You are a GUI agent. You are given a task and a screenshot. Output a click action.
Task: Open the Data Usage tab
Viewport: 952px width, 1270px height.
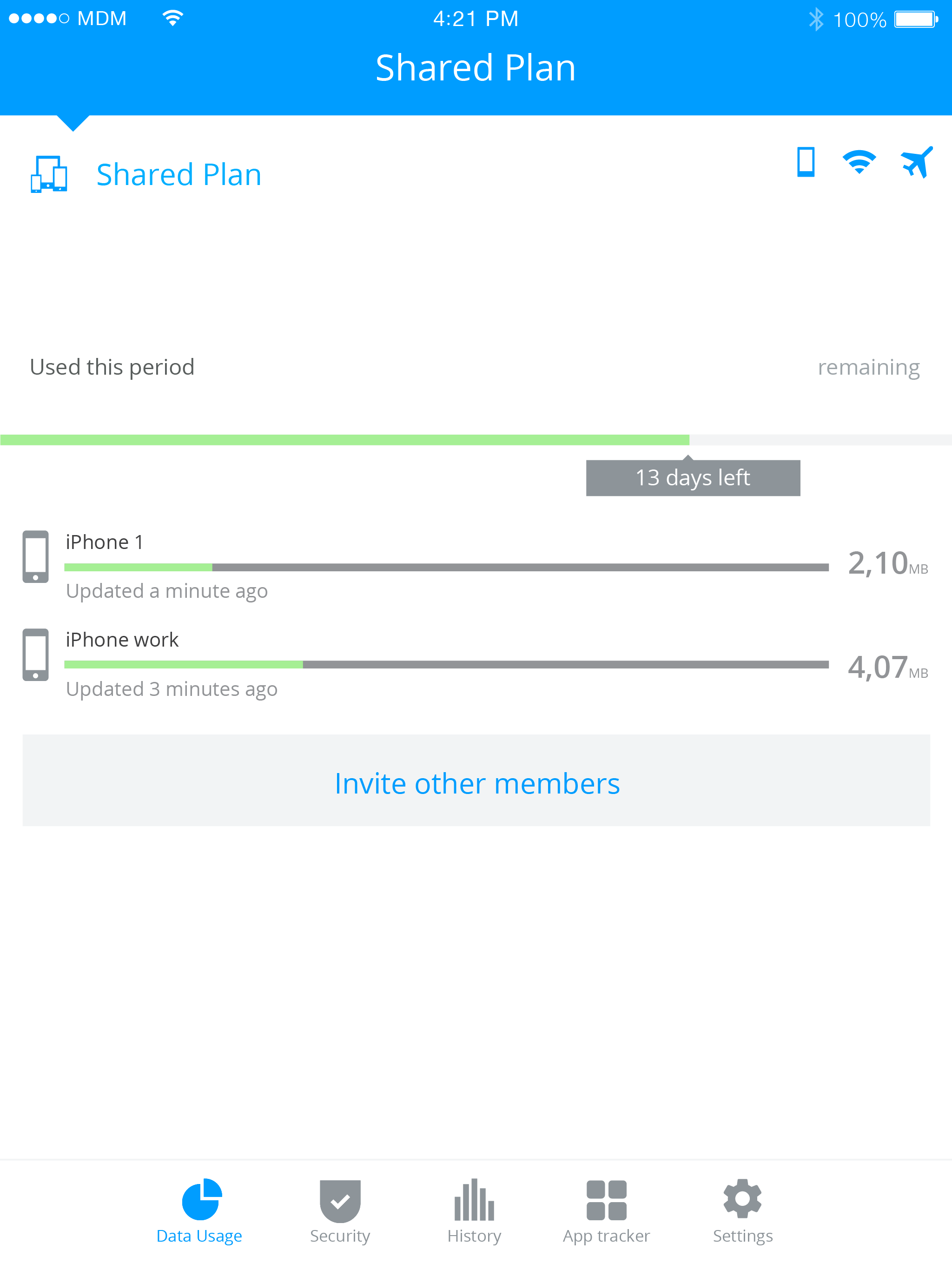[x=199, y=1210]
